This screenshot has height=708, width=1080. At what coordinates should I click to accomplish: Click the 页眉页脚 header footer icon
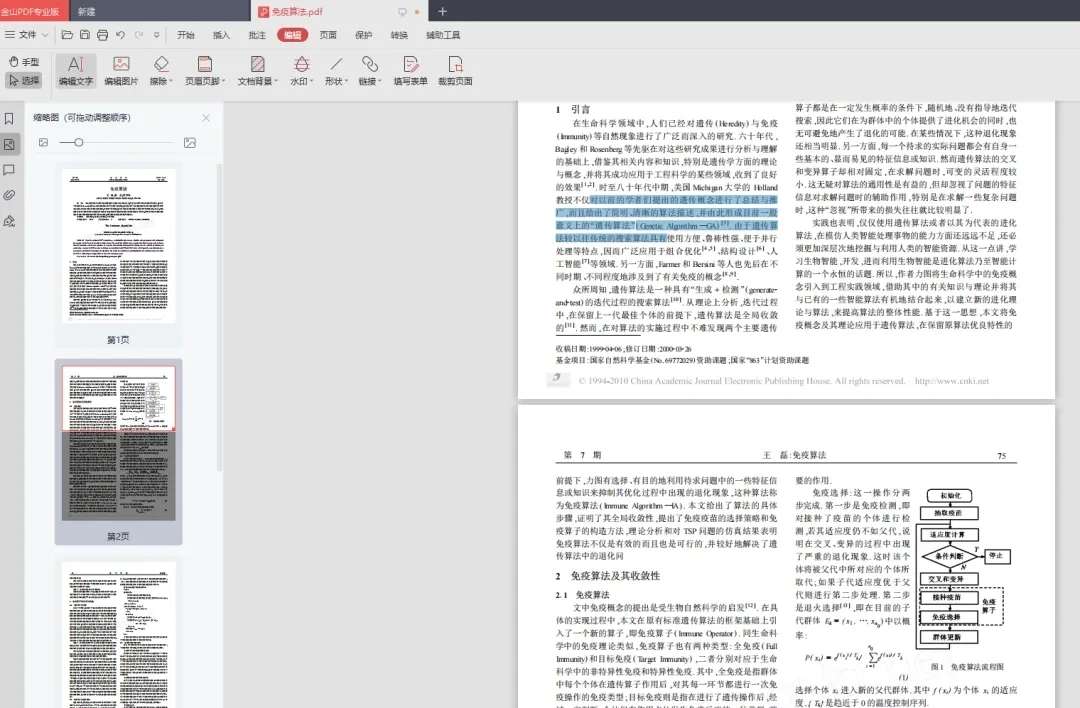click(x=205, y=64)
